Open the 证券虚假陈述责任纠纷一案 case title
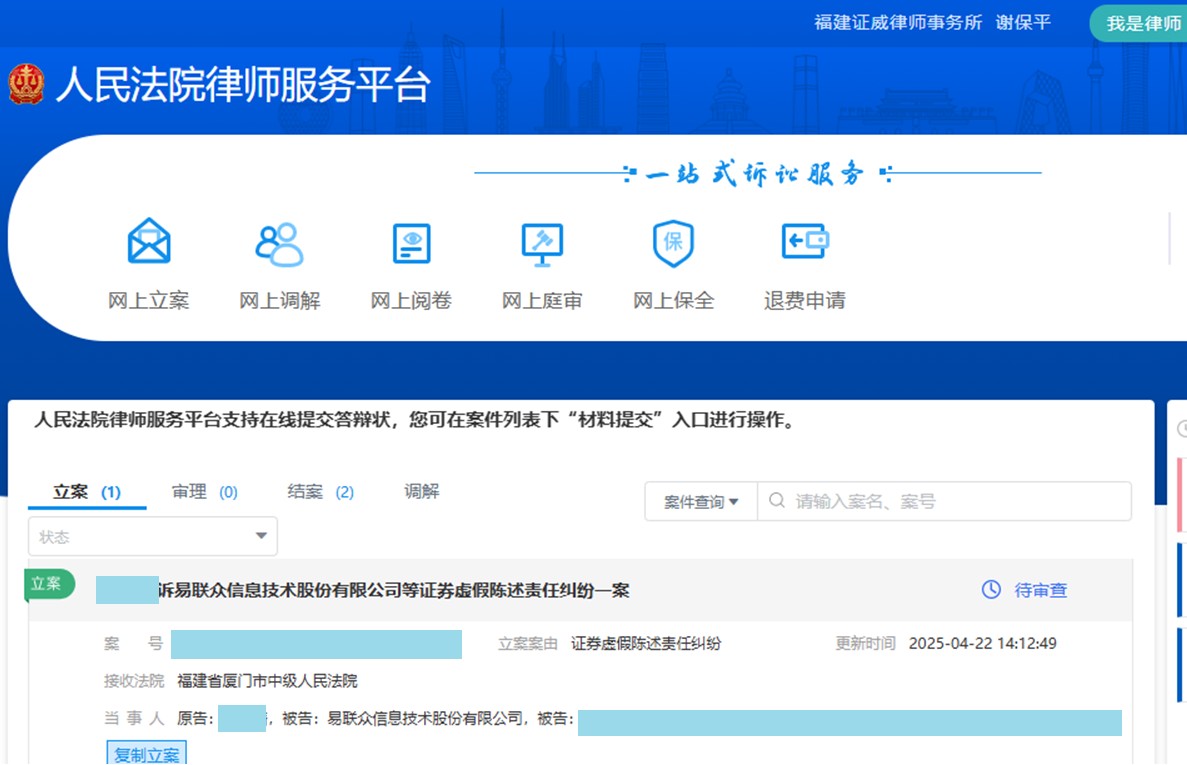The width and height of the screenshot is (1187, 765). (394, 590)
